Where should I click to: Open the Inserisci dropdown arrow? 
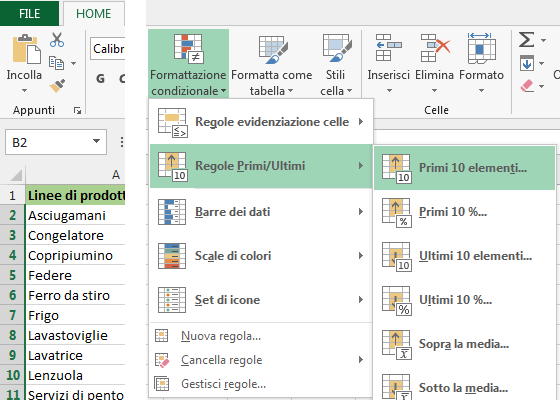coord(389,90)
